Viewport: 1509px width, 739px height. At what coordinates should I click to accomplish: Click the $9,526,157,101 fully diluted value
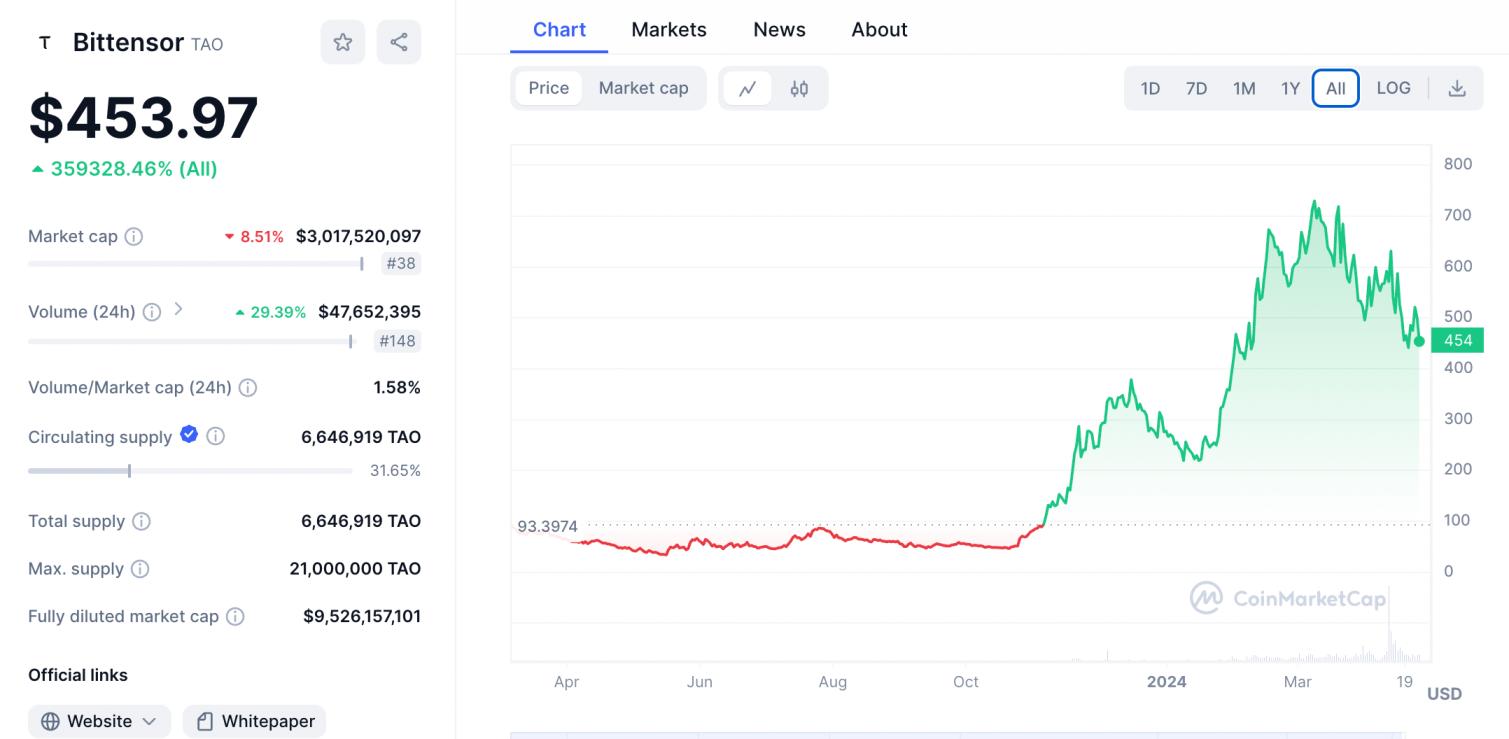(362, 617)
